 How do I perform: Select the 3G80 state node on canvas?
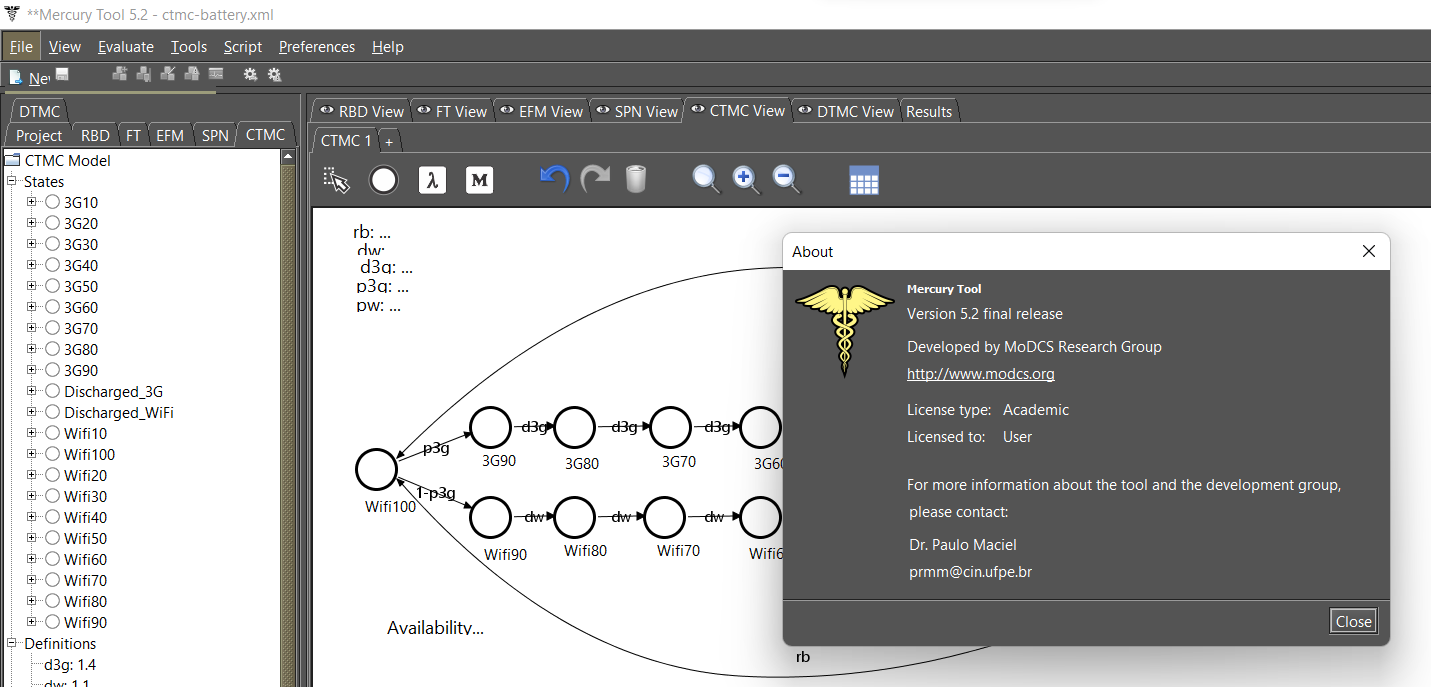[575, 427]
